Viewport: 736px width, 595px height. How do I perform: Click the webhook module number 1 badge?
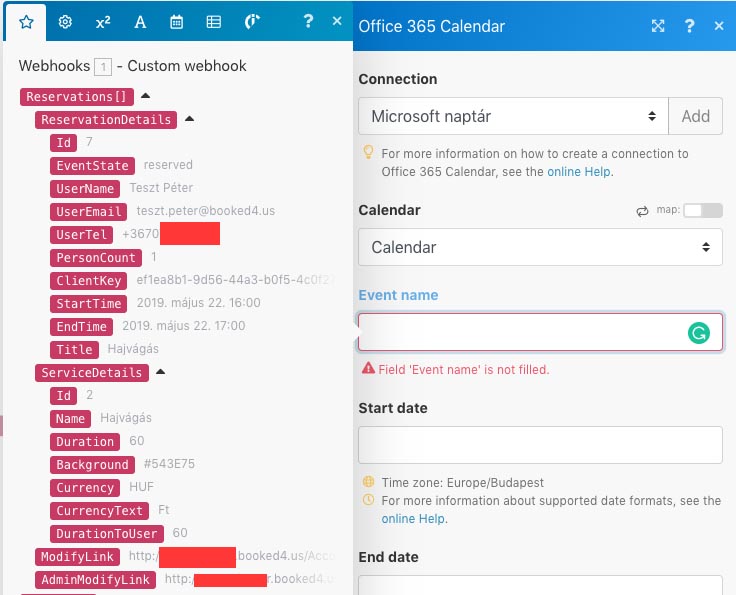[x=103, y=67]
